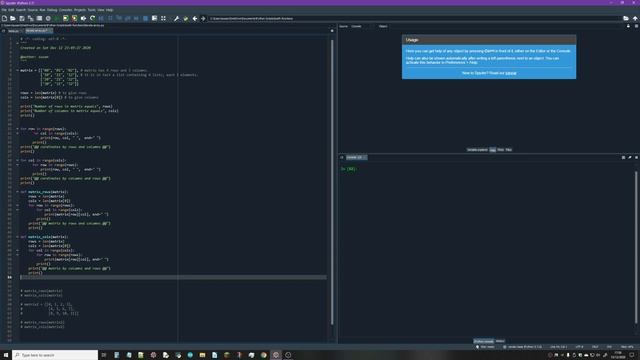Open the Run menu

point(42,10)
